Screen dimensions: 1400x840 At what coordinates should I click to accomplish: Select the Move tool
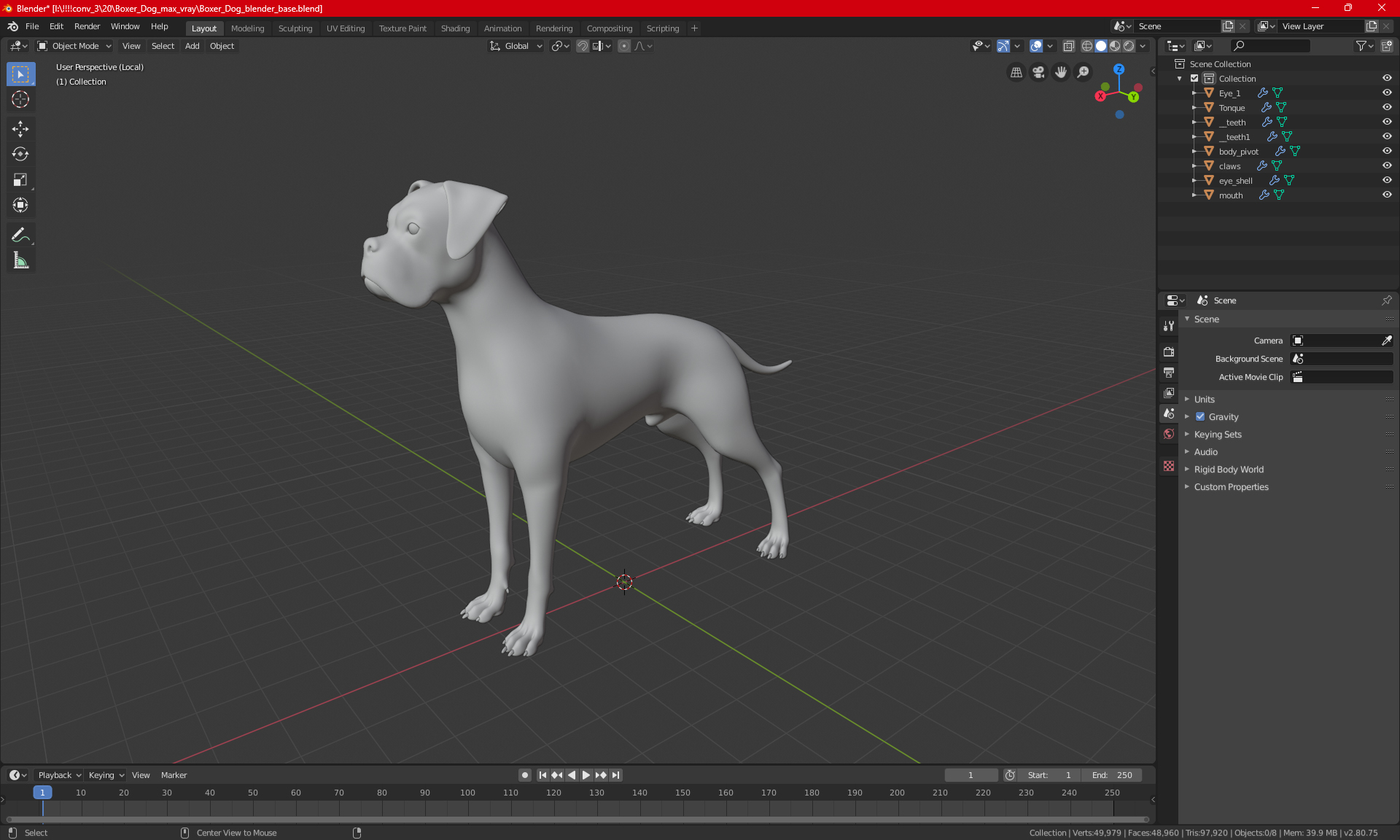point(20,128)
